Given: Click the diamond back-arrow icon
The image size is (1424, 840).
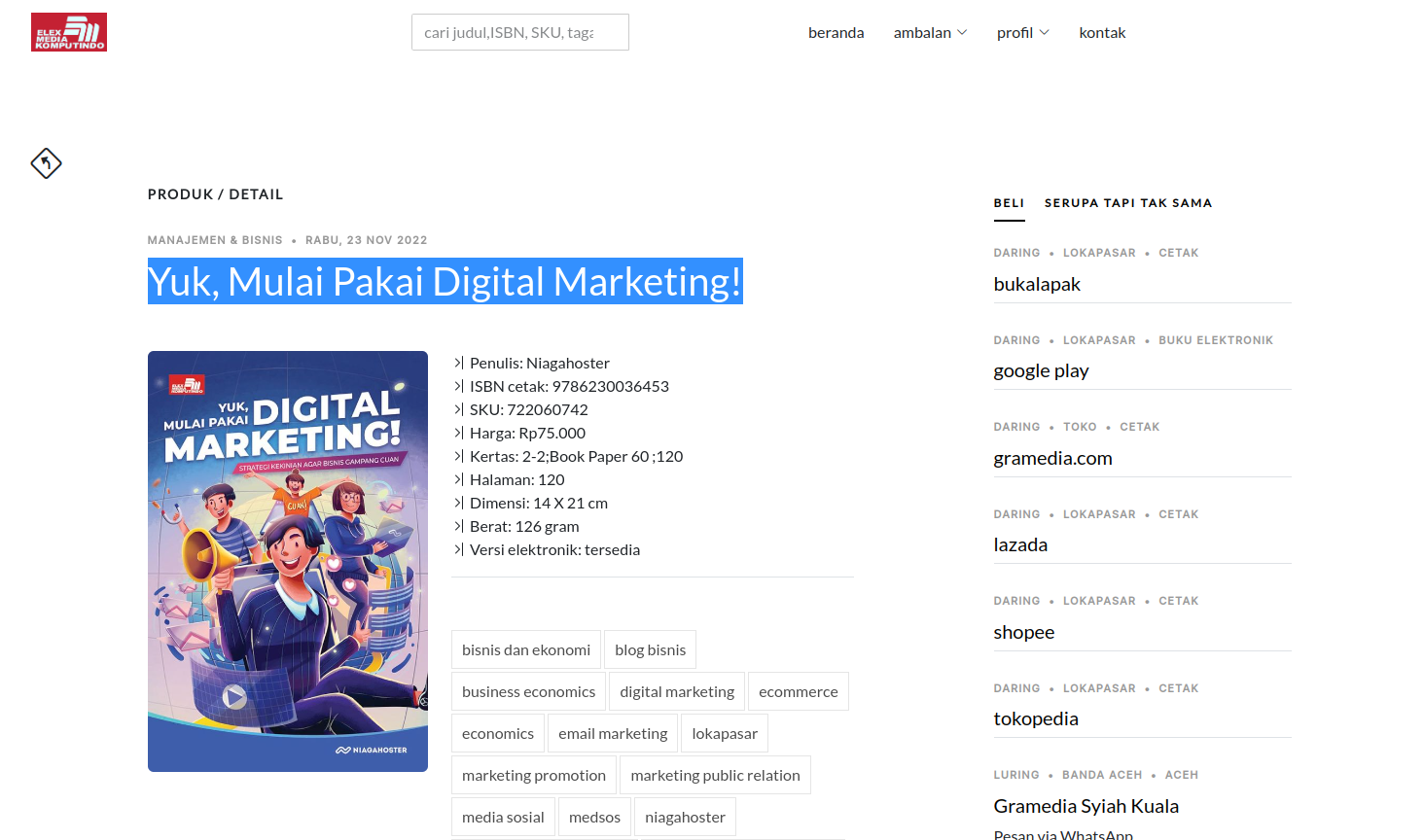Looking at the screenshot, I should (46, 163).
